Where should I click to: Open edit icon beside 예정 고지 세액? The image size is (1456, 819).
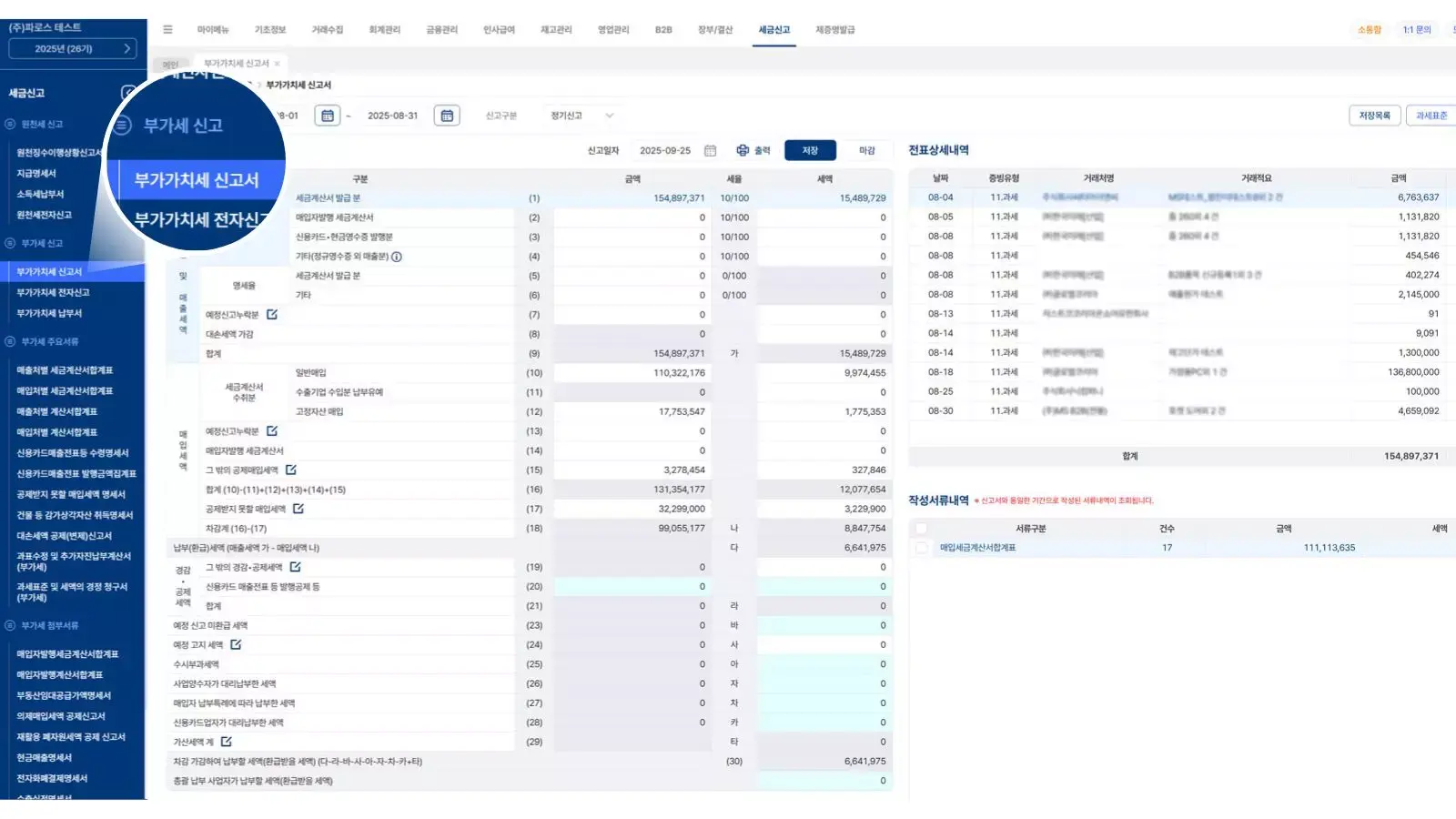click(236, 644)
